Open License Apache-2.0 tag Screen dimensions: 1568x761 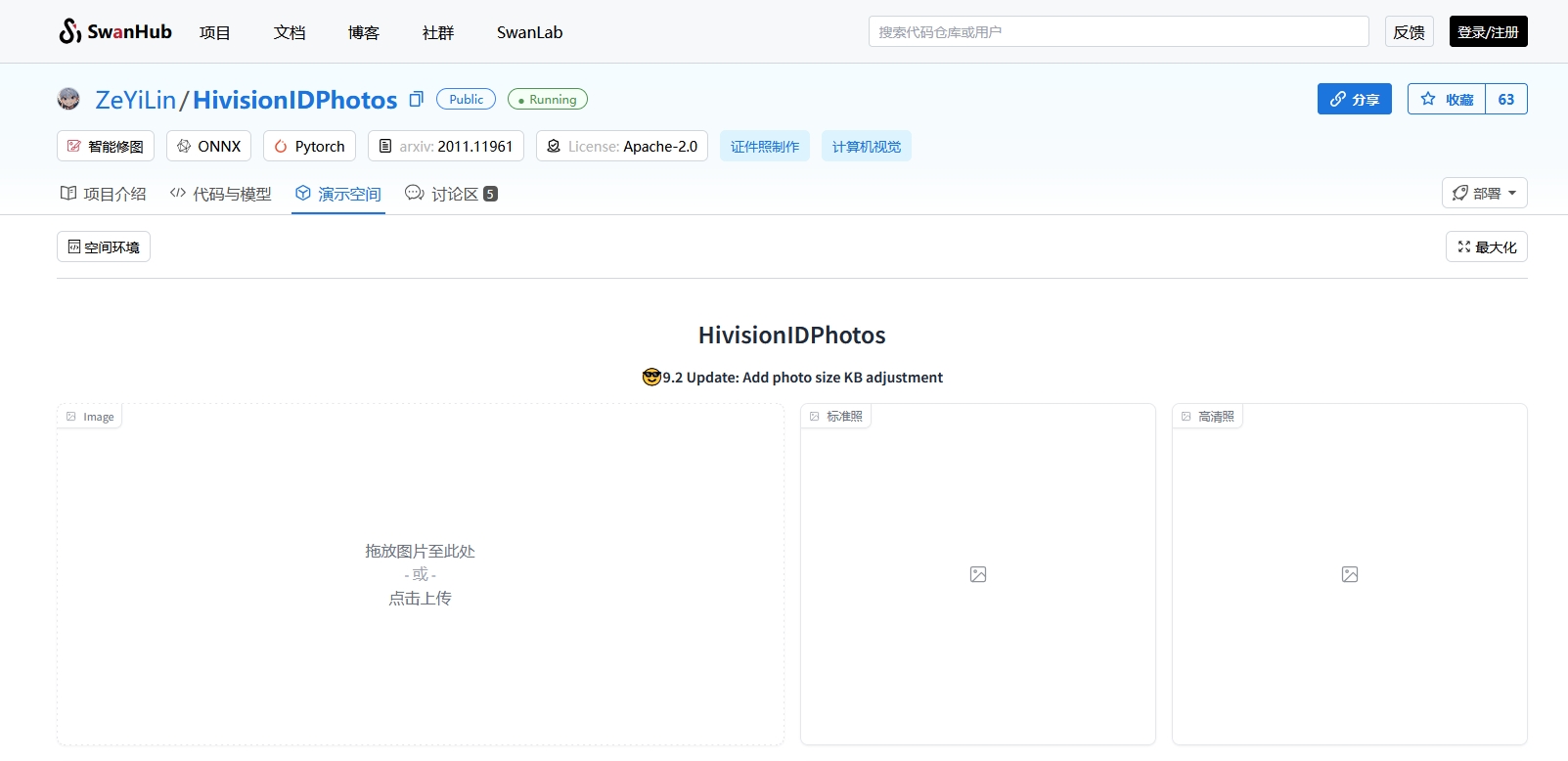pyautogui.click(x=622, y=146)
